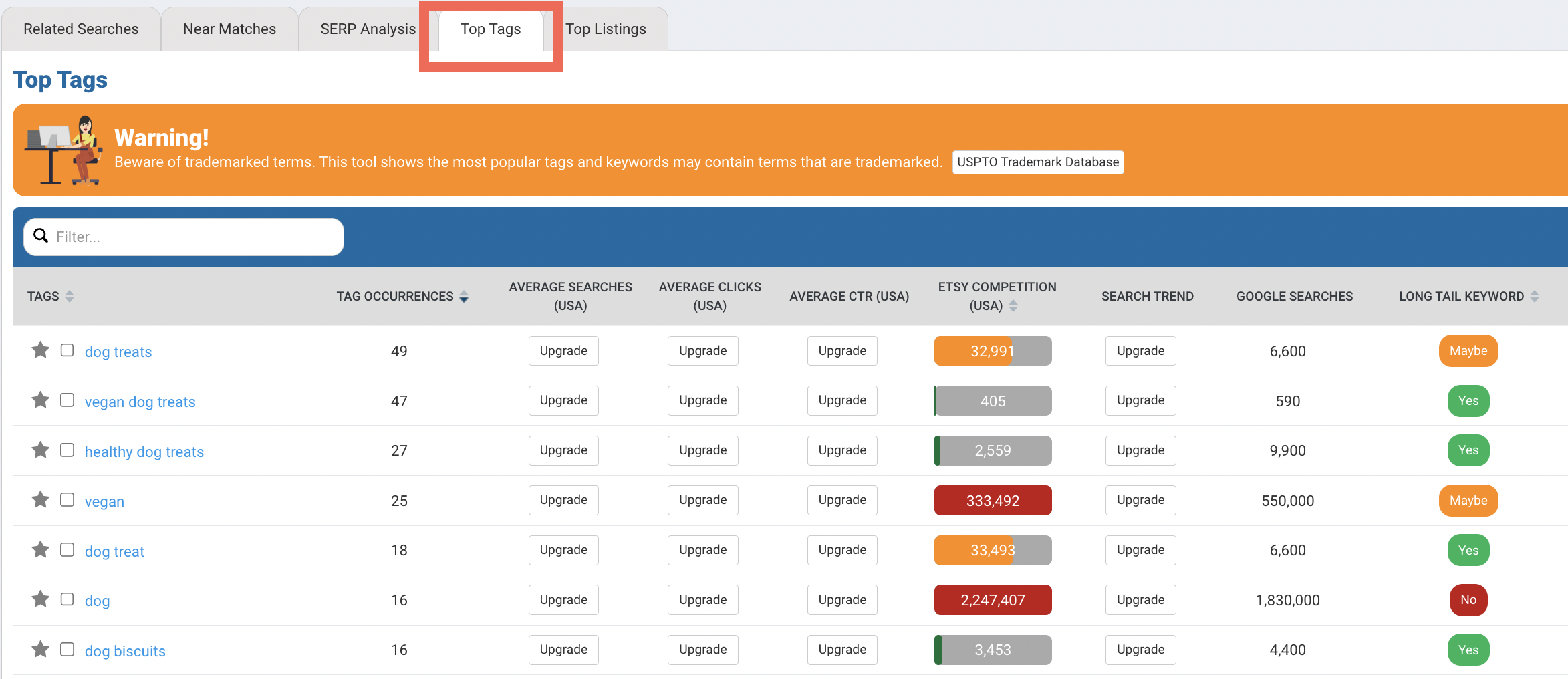The image size is (1568, 679).
Task: Click the 2,247,407 competition bar
Action: (993, 600)
